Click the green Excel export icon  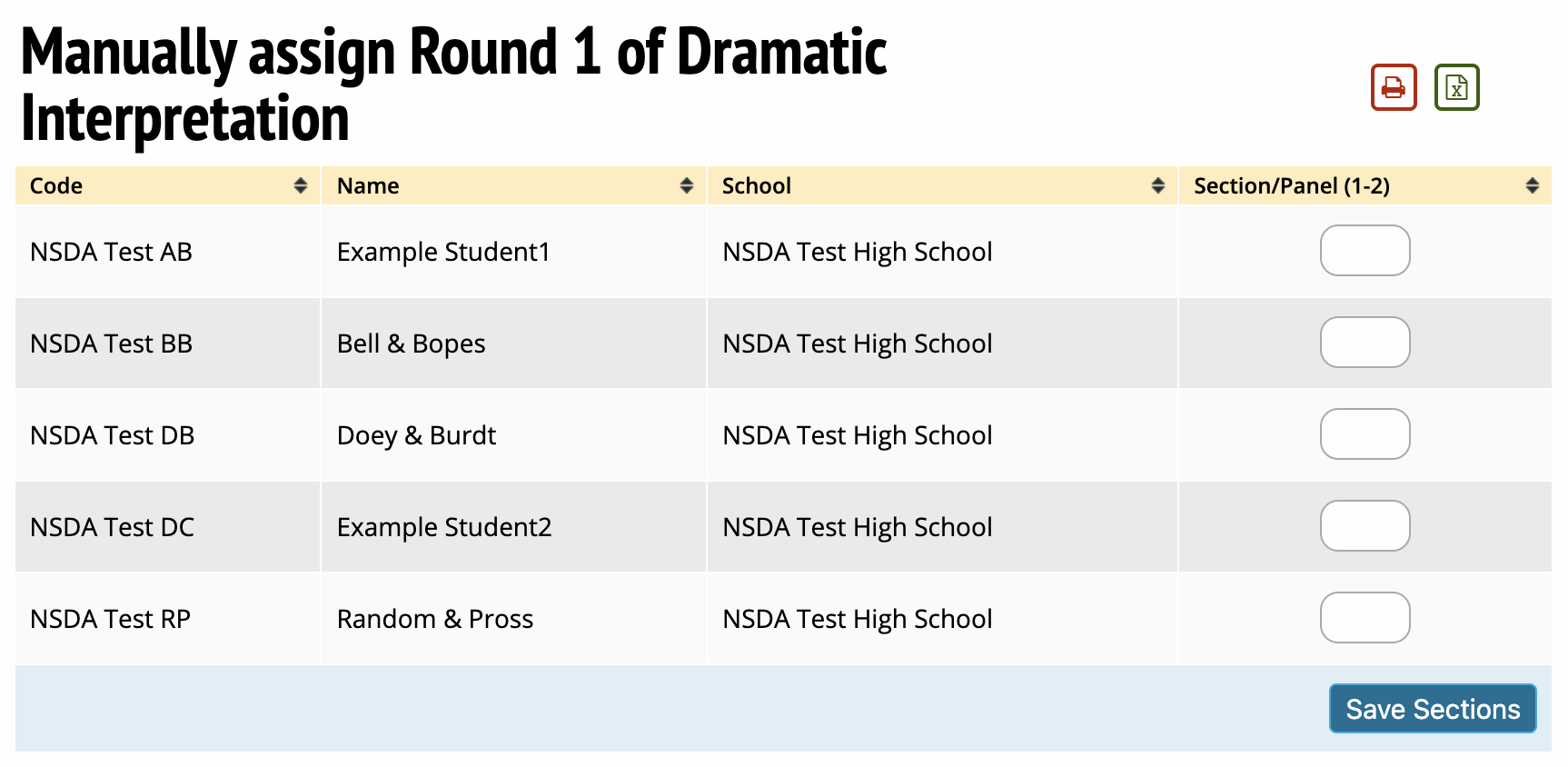coord(1456,87)
